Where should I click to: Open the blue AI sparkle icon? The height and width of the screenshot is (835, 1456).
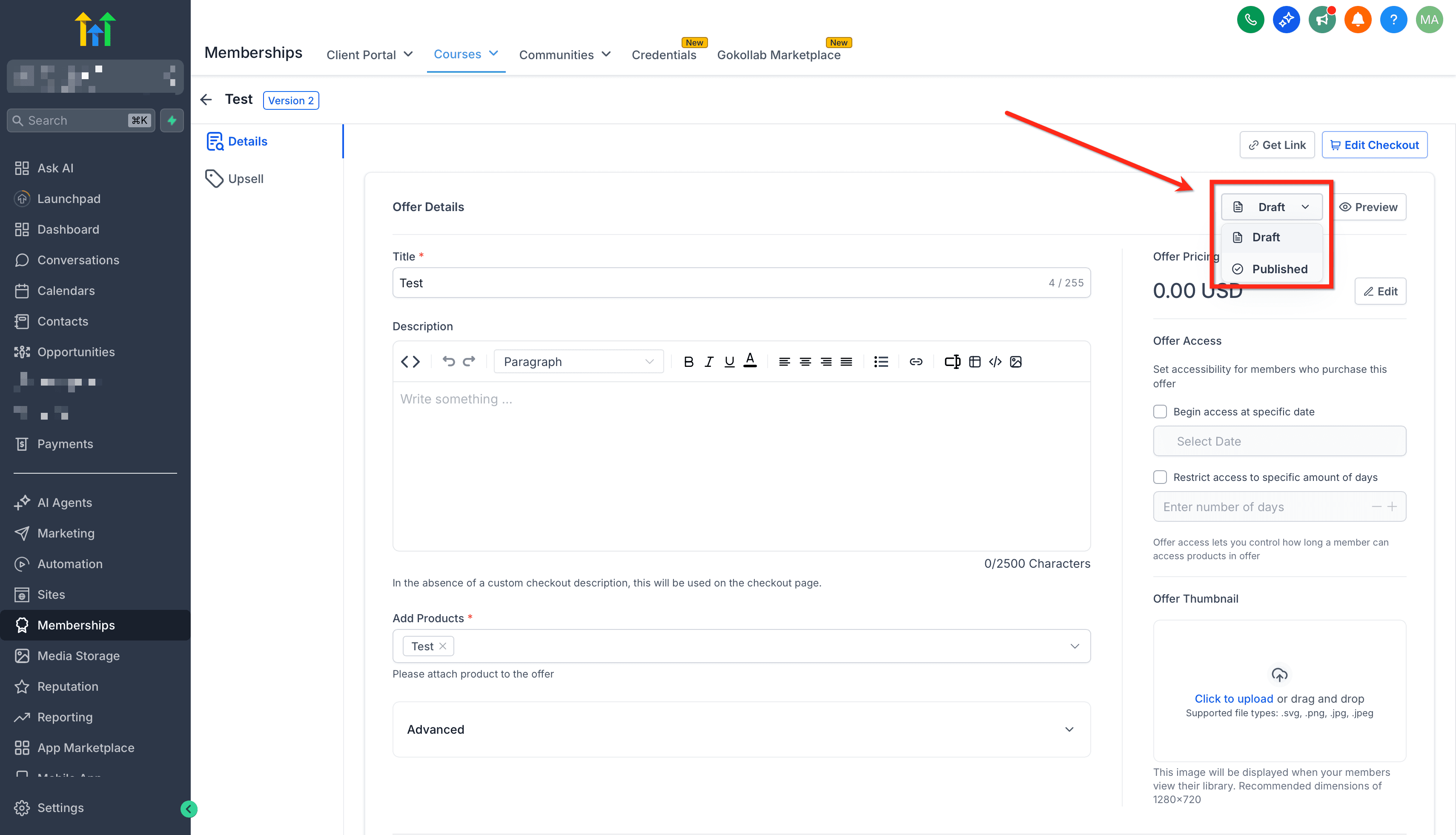(x=1286, y=20)
